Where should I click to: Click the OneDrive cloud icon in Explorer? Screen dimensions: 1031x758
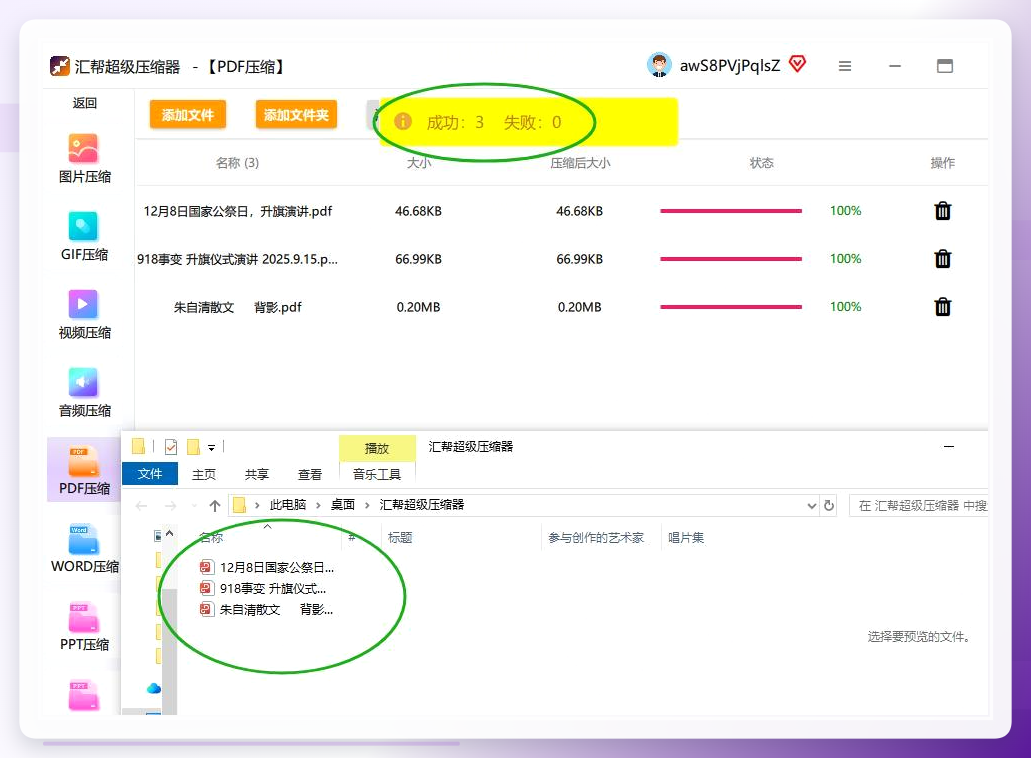tap(154, 688)
